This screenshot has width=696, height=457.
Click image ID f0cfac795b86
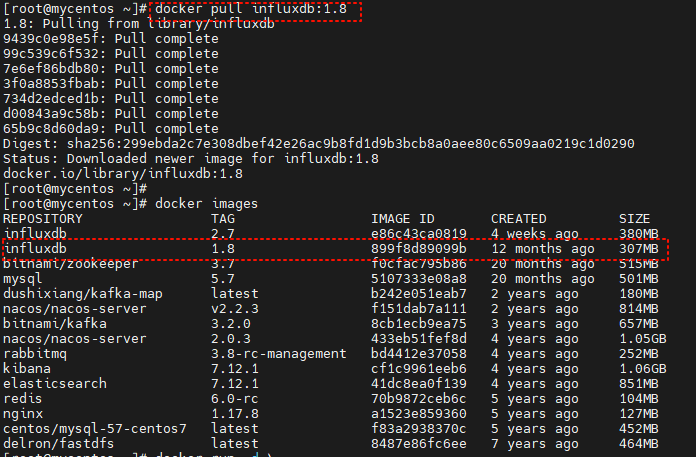coord(419,264)
